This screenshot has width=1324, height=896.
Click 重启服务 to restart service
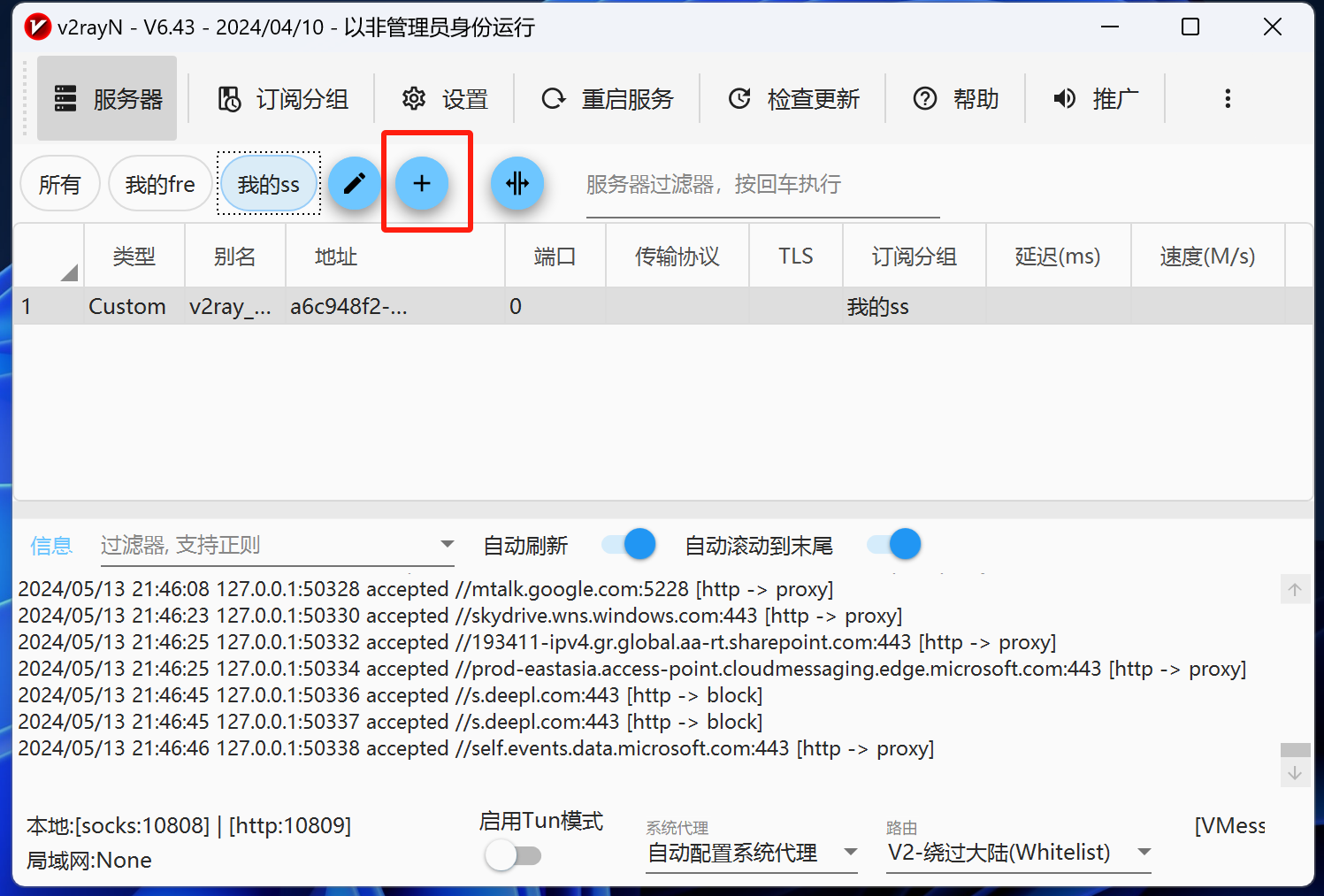pos(608,98)
